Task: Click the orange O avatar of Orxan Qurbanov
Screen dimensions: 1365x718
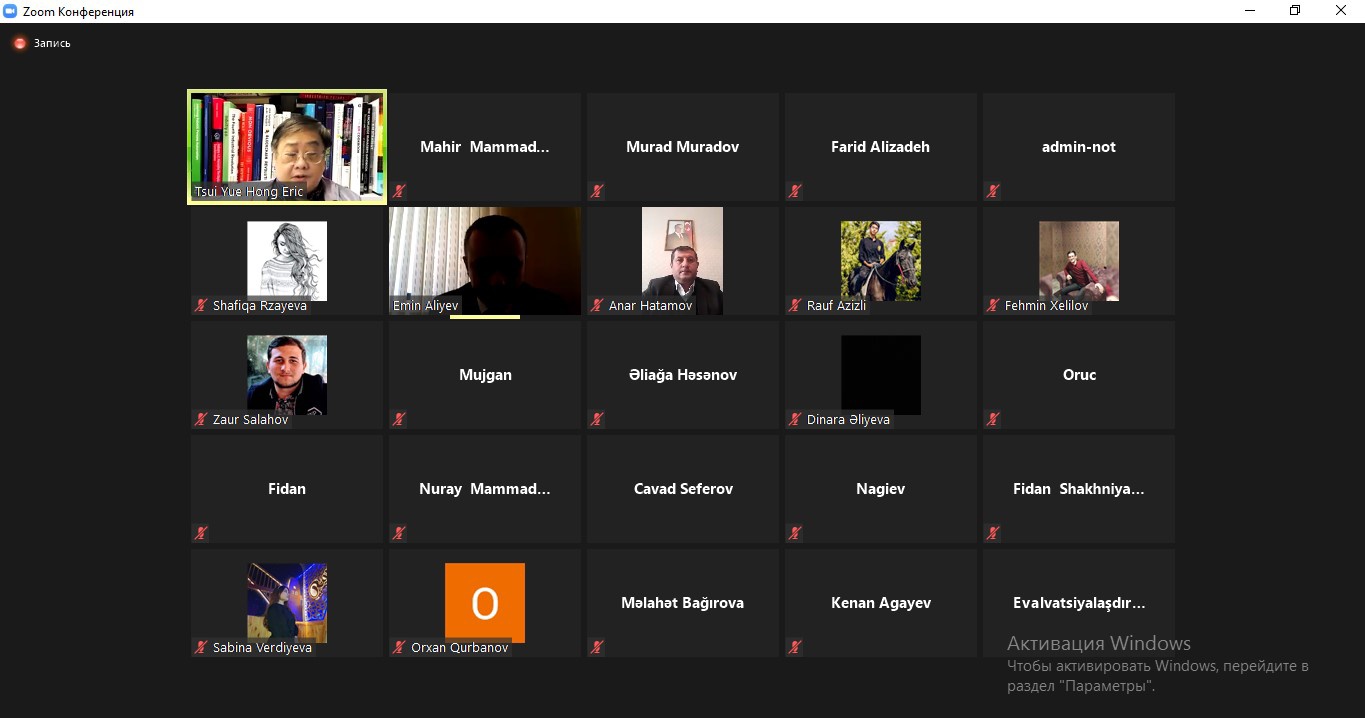Action: coord(485,602)
